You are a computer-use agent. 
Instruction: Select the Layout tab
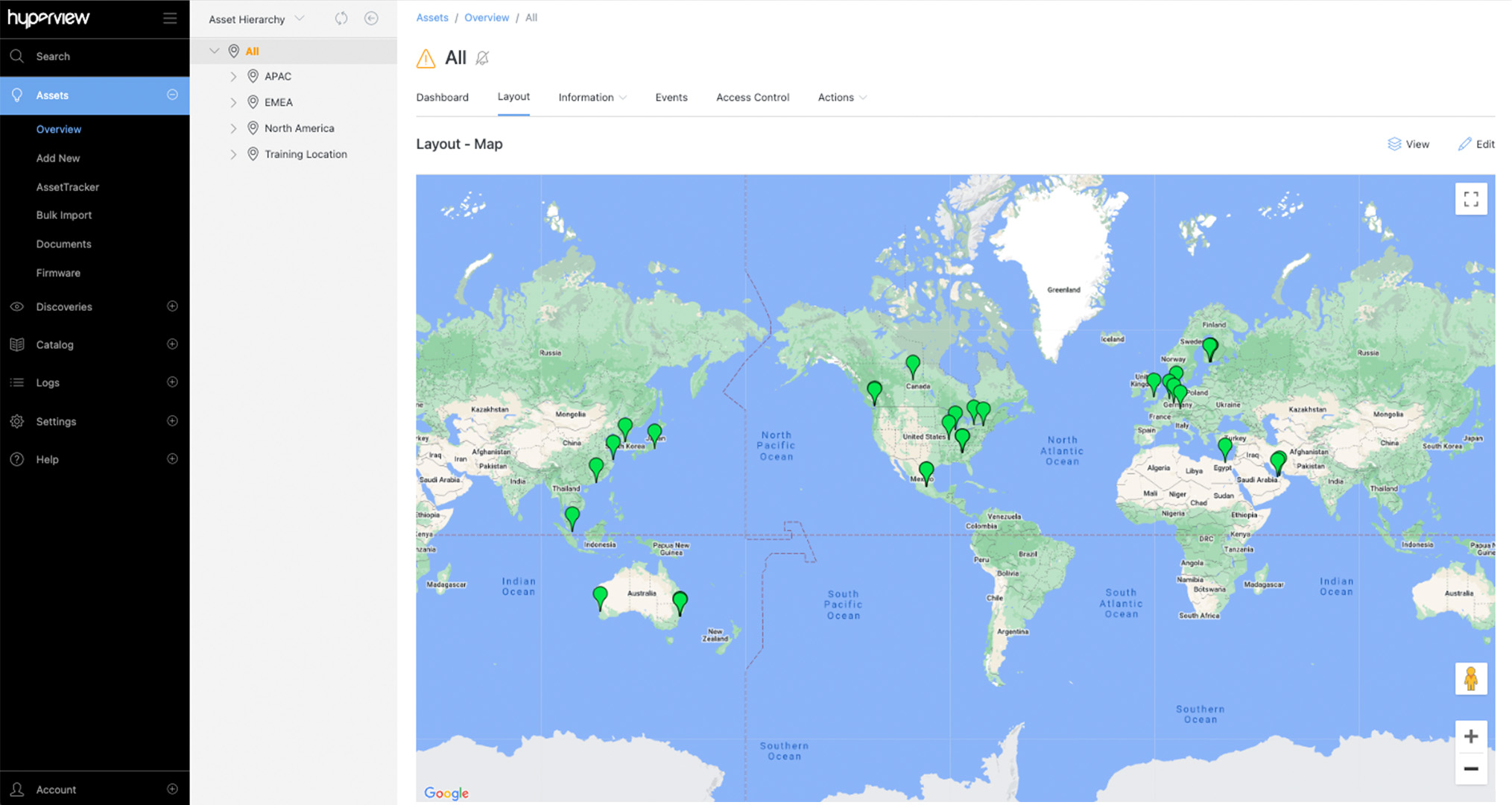(x=513, y=97)
